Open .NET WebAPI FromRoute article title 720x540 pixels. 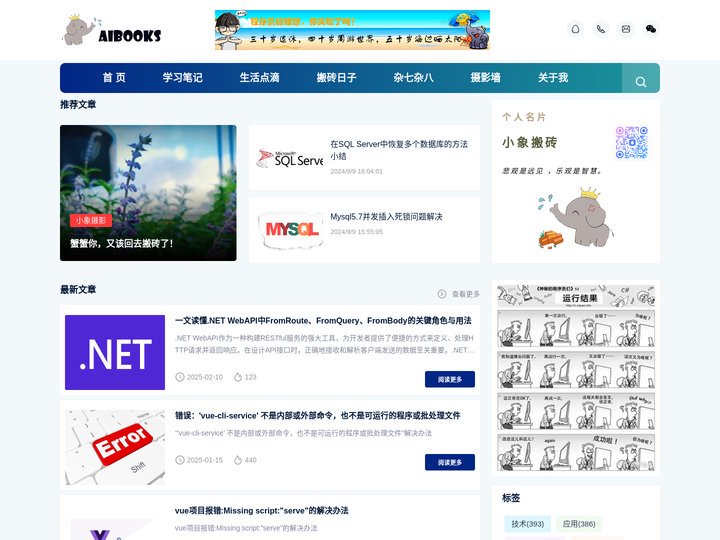point(323,321)
